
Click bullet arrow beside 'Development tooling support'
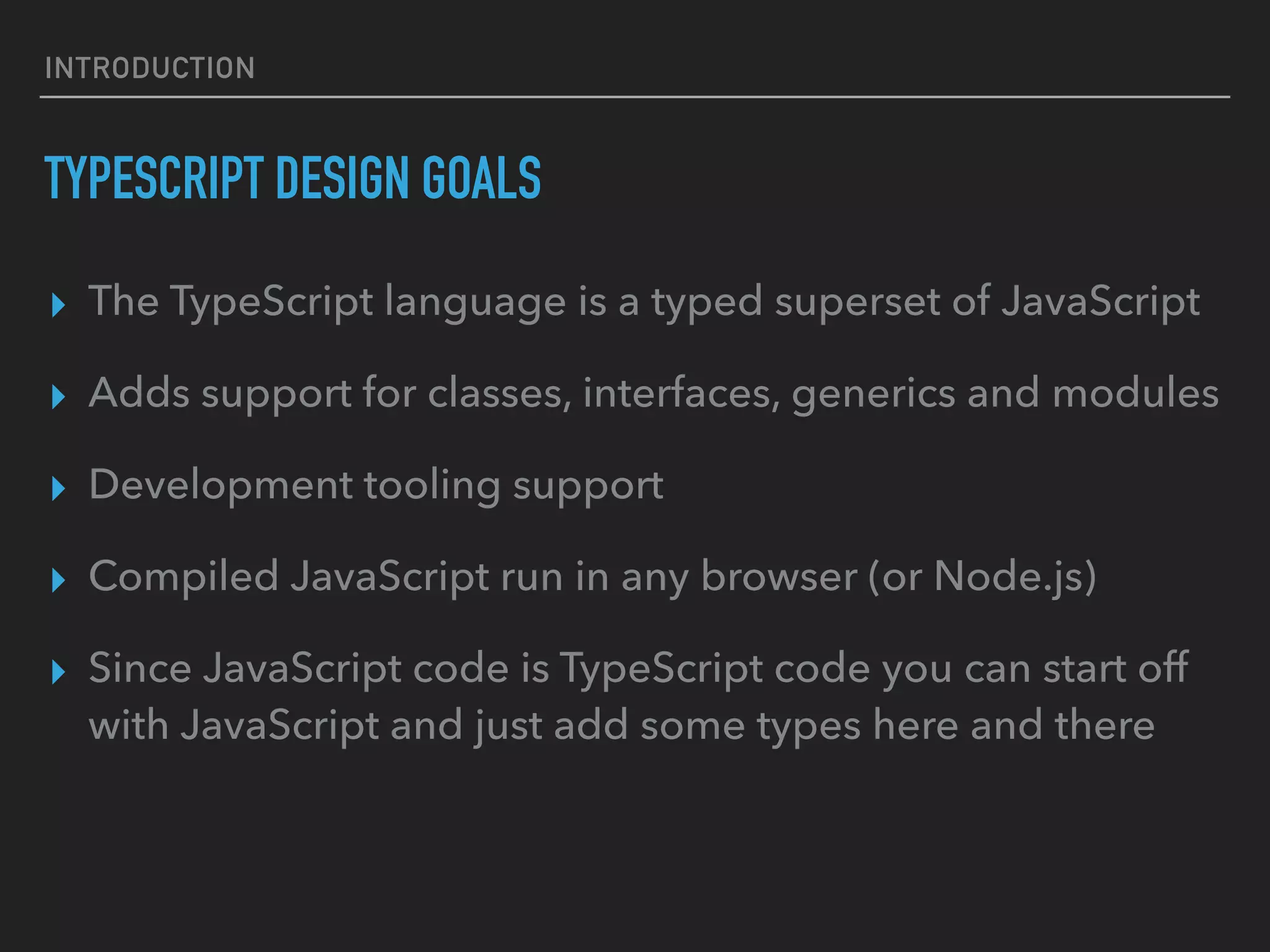(59, 489)
